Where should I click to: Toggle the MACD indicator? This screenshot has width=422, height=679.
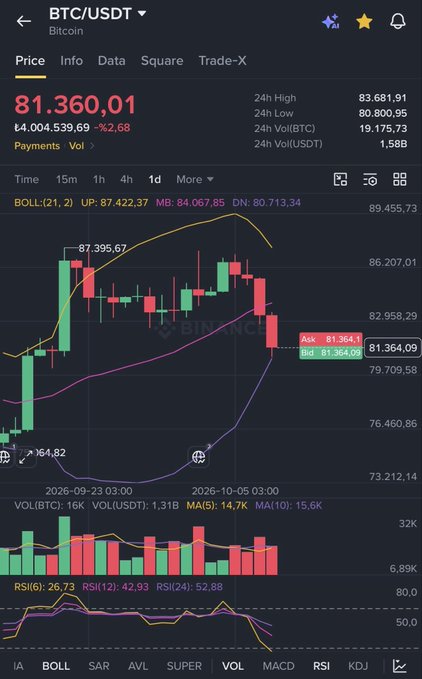tap(278, 666)
